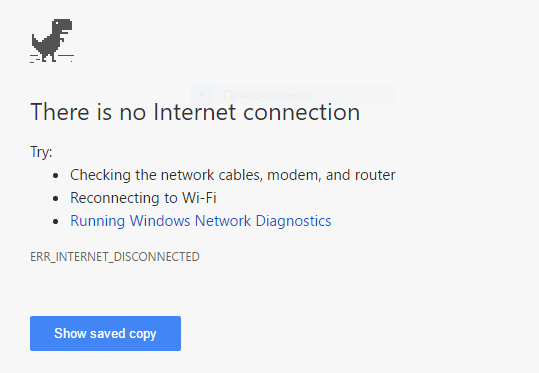
Task: Click the pixelated T-Rex dinosaur icon
Action: click(x=52, y=41)
